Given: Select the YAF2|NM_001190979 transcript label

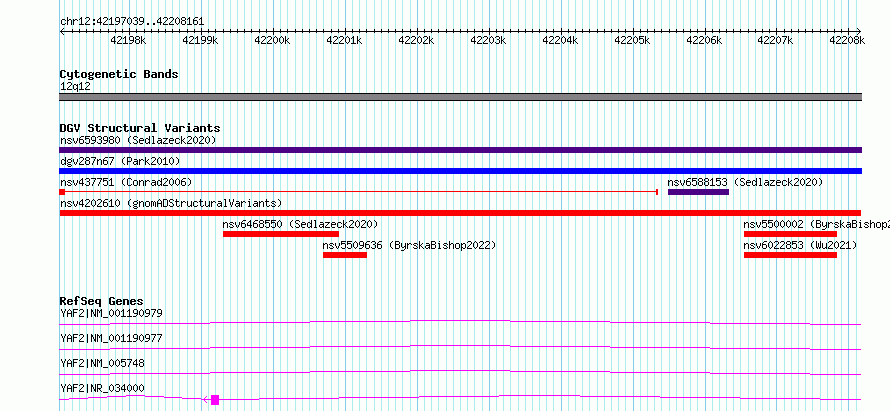Looking at the screenshot, I should [x=111, y=313].
